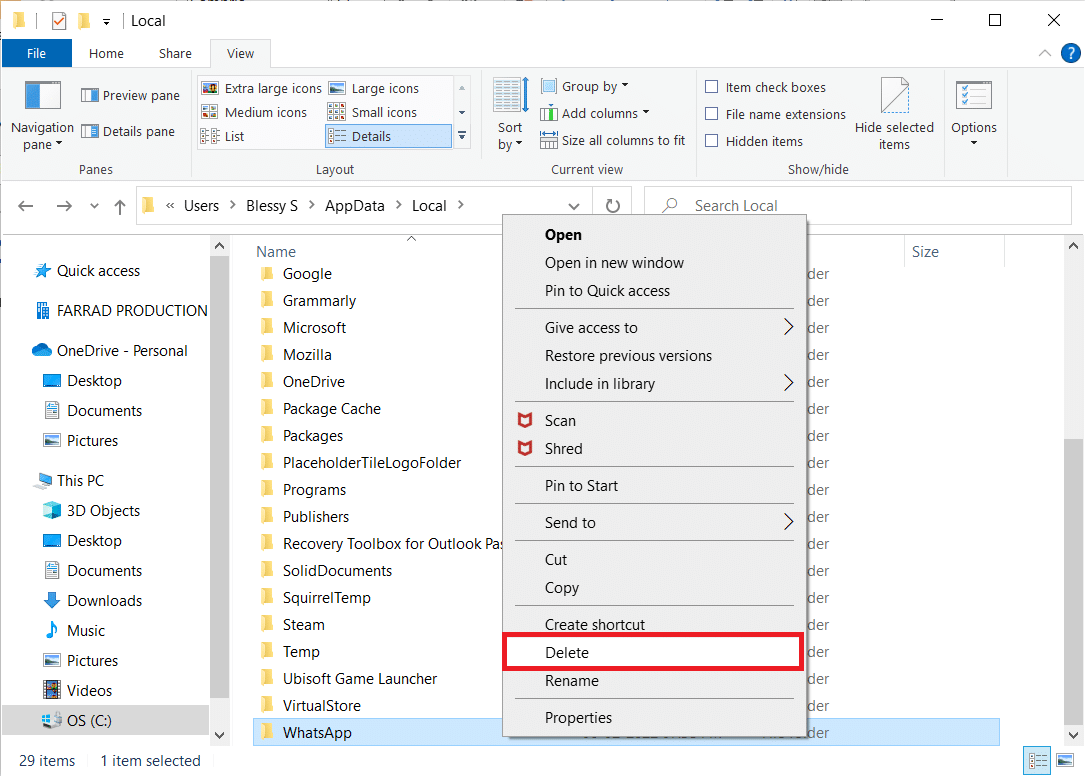Open Properties from the context menu
This screenshot has height=776, width=1085.
[x=654, y=718]
